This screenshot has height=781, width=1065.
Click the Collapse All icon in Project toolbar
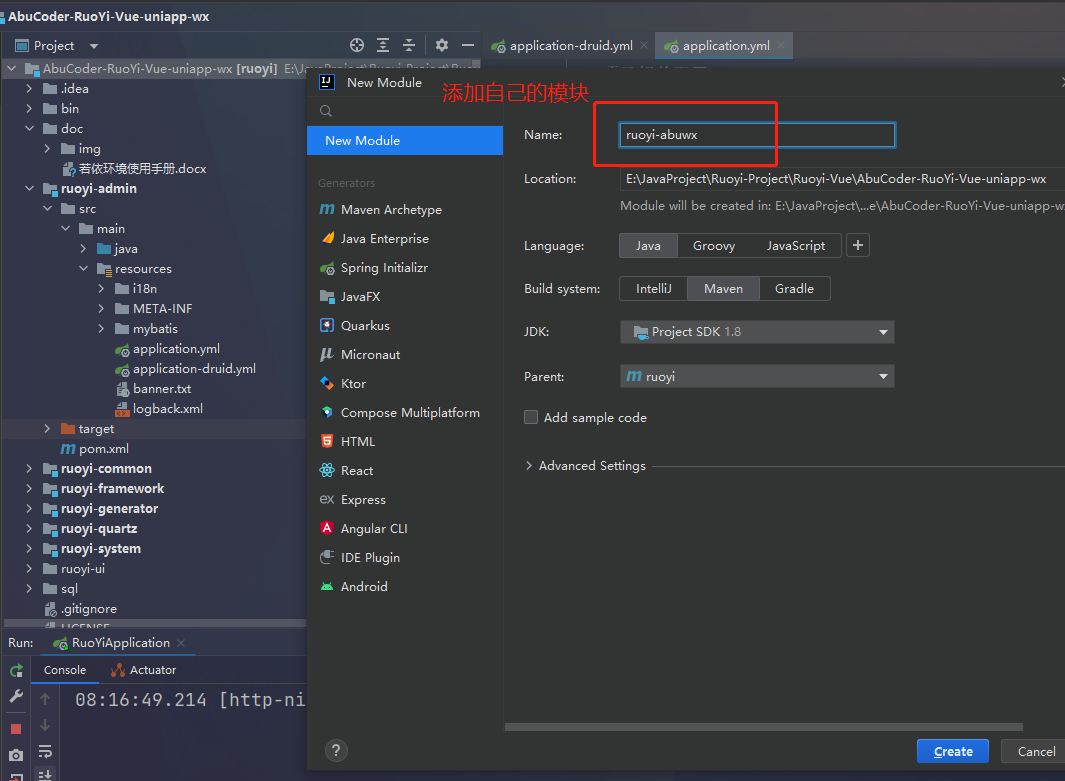(409, 46)
